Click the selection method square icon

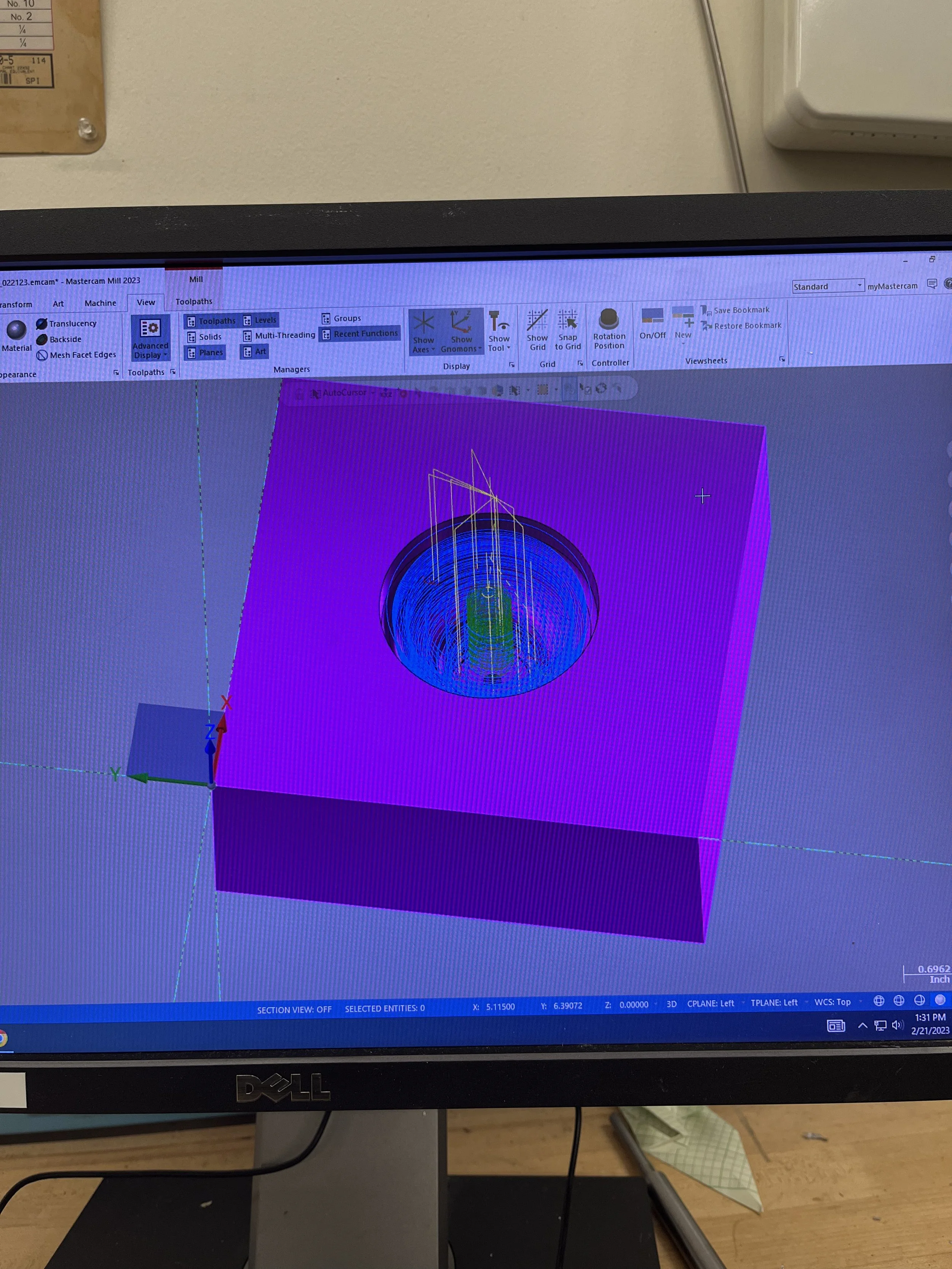542,390
